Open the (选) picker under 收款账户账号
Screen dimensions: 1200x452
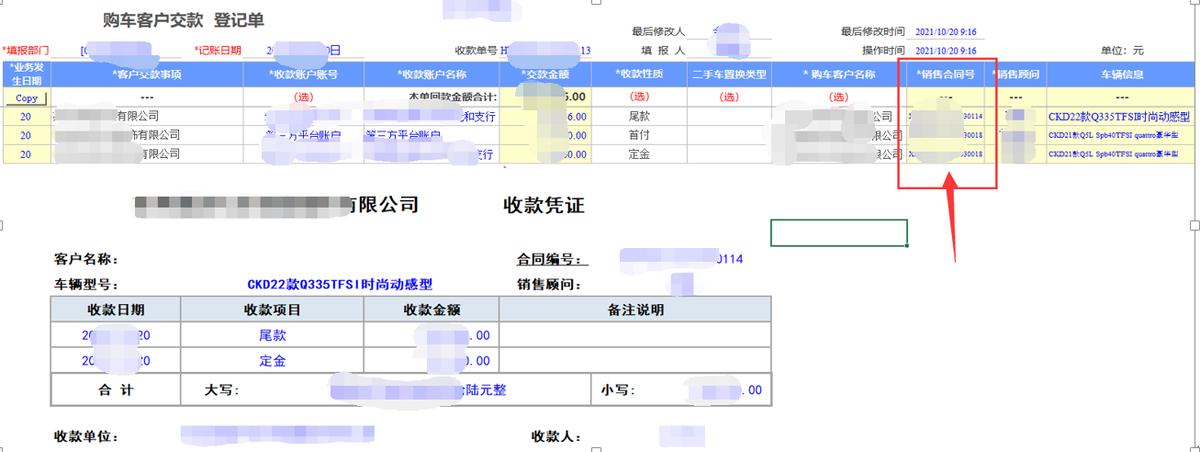pyautogui.click(x=304, y=98)
